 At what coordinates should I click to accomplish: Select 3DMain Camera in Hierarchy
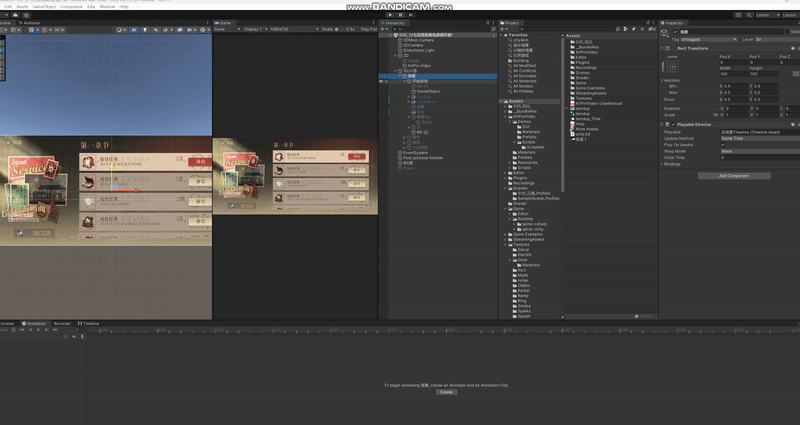(x=418, y=40)
